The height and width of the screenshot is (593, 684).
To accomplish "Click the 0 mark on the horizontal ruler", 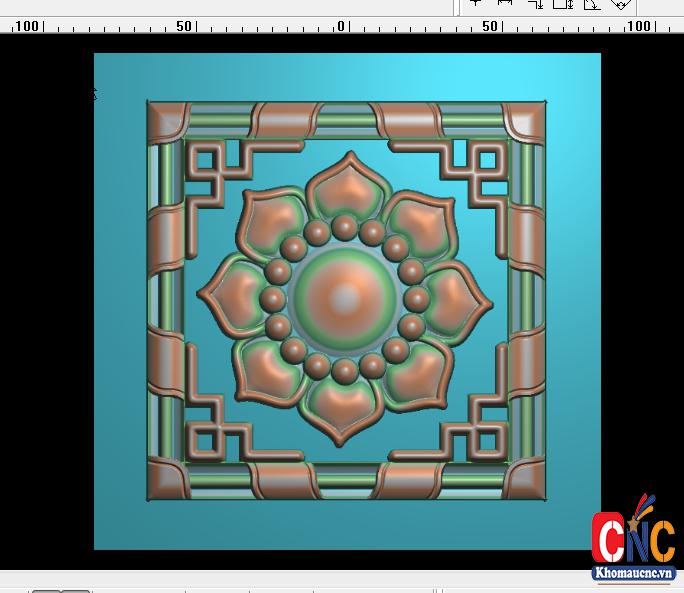I will [341, 26].
